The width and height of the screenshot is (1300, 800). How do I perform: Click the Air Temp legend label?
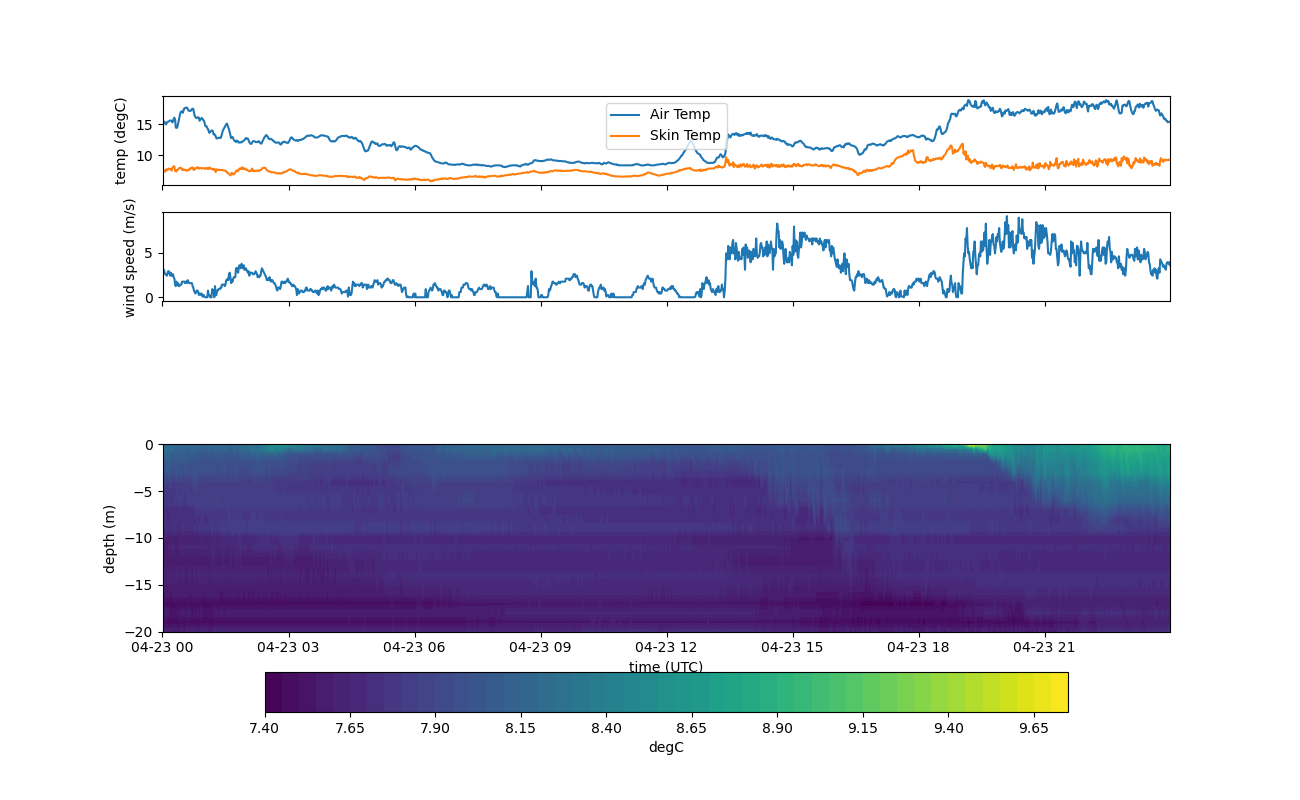tap(679, 115)
